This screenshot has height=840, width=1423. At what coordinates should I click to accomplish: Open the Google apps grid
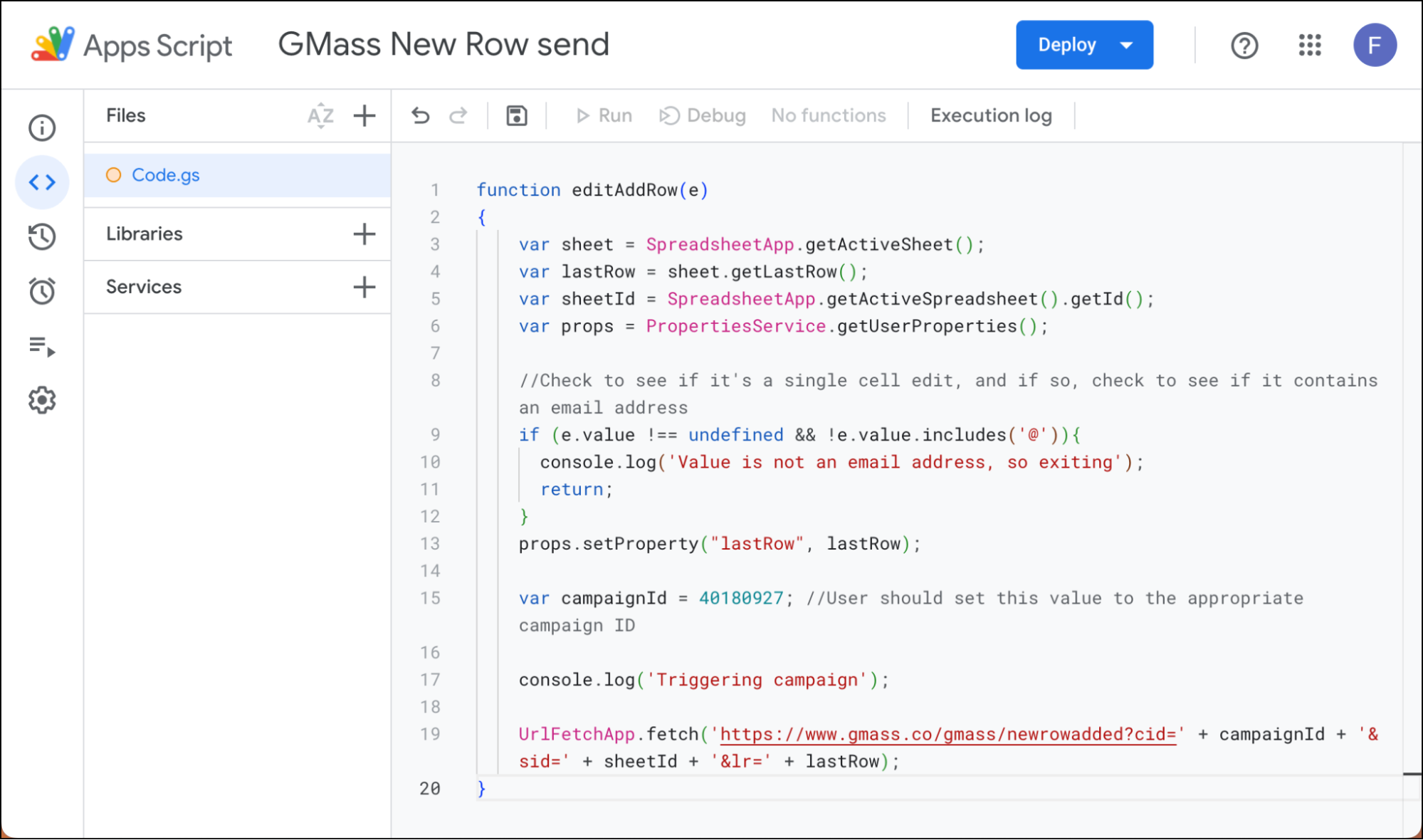tap(1310, 45)
